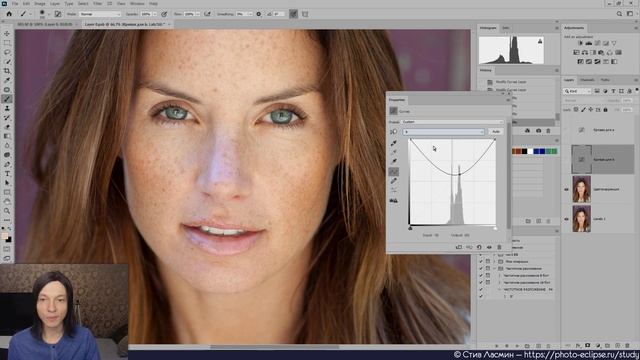
Task: Open the Properties panel menu
Action: (x=508, y=100)
